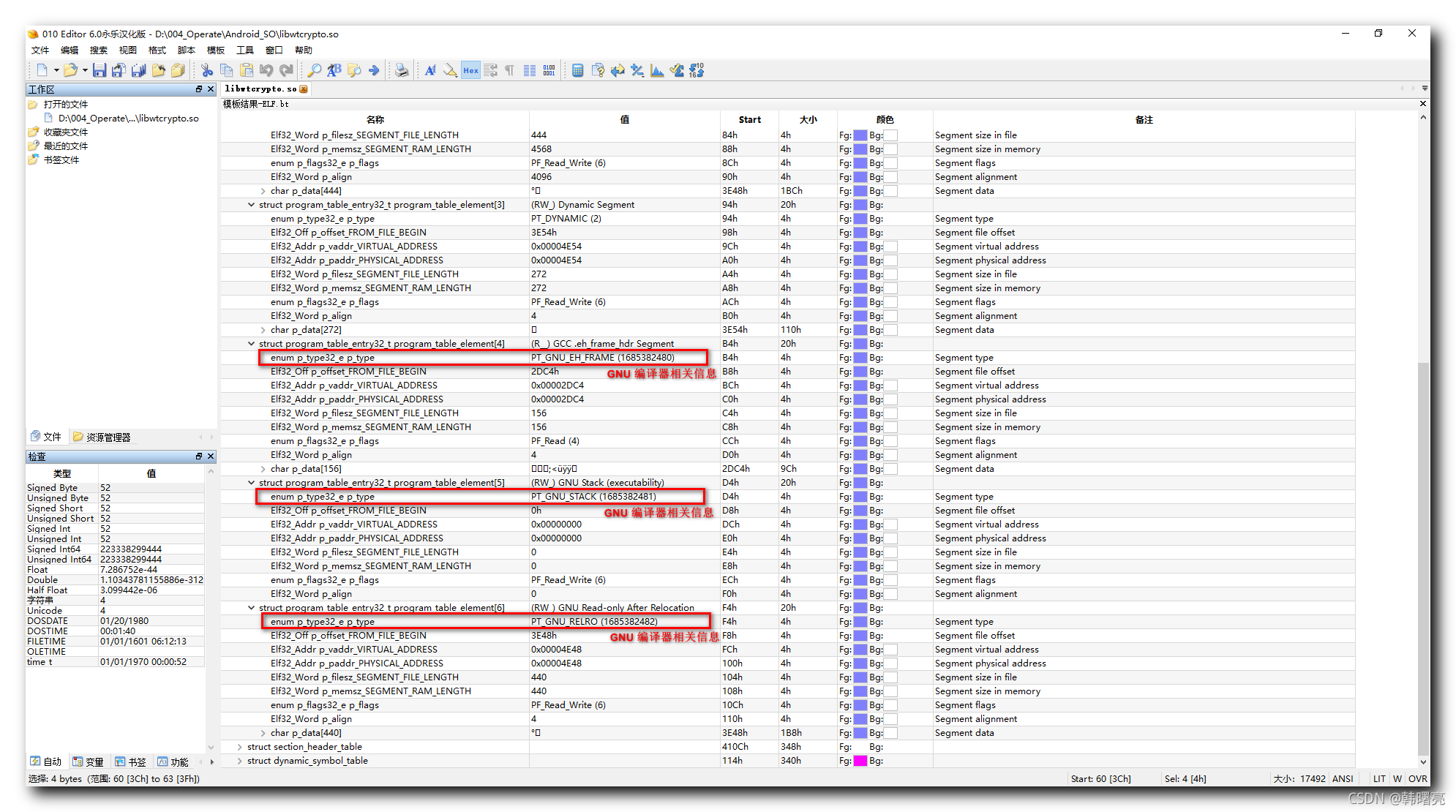Undo with the curved arrow icon
This screenshot has height=812, width=1456.
point(266,70)
